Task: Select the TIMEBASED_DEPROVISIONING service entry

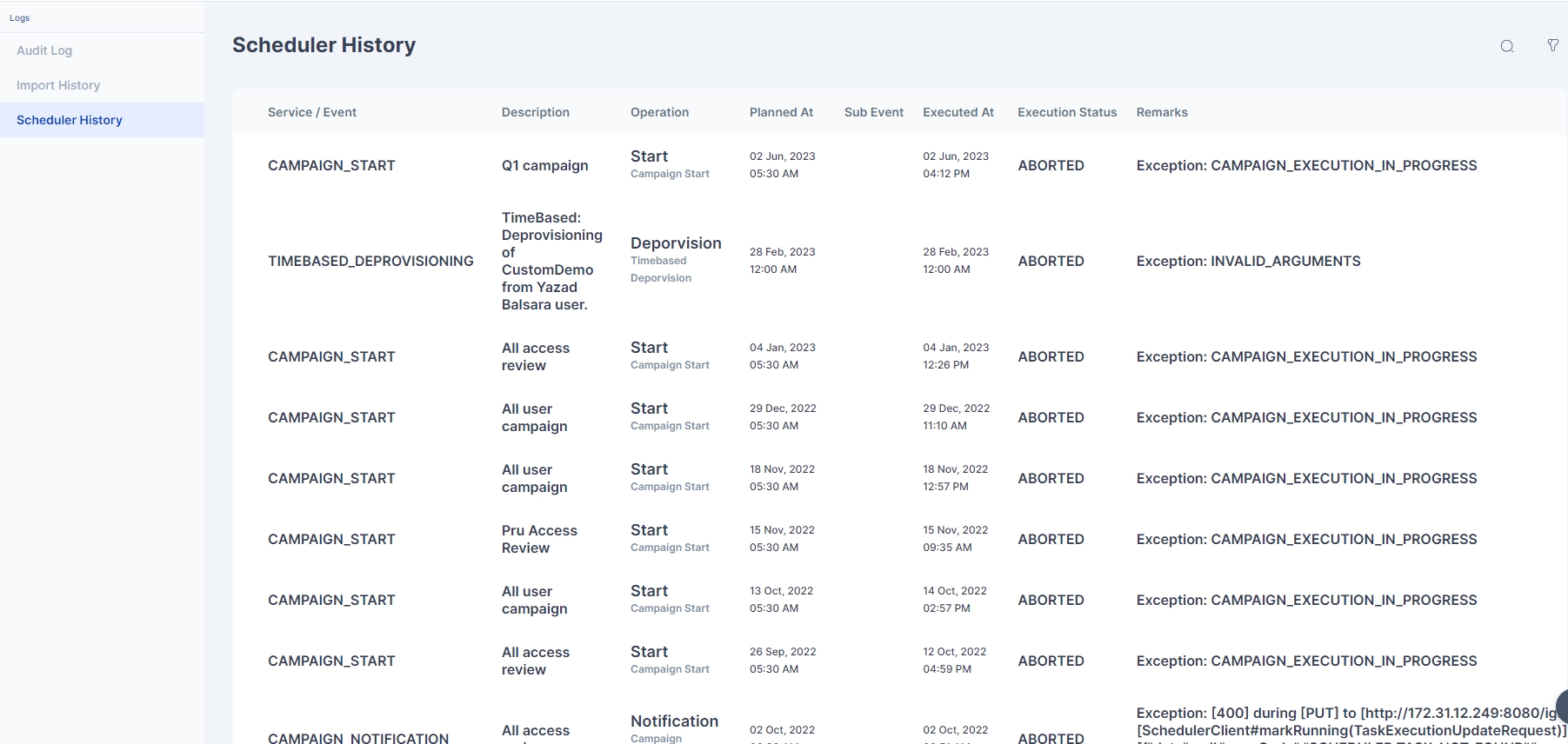Action: (x=370, y=261)
